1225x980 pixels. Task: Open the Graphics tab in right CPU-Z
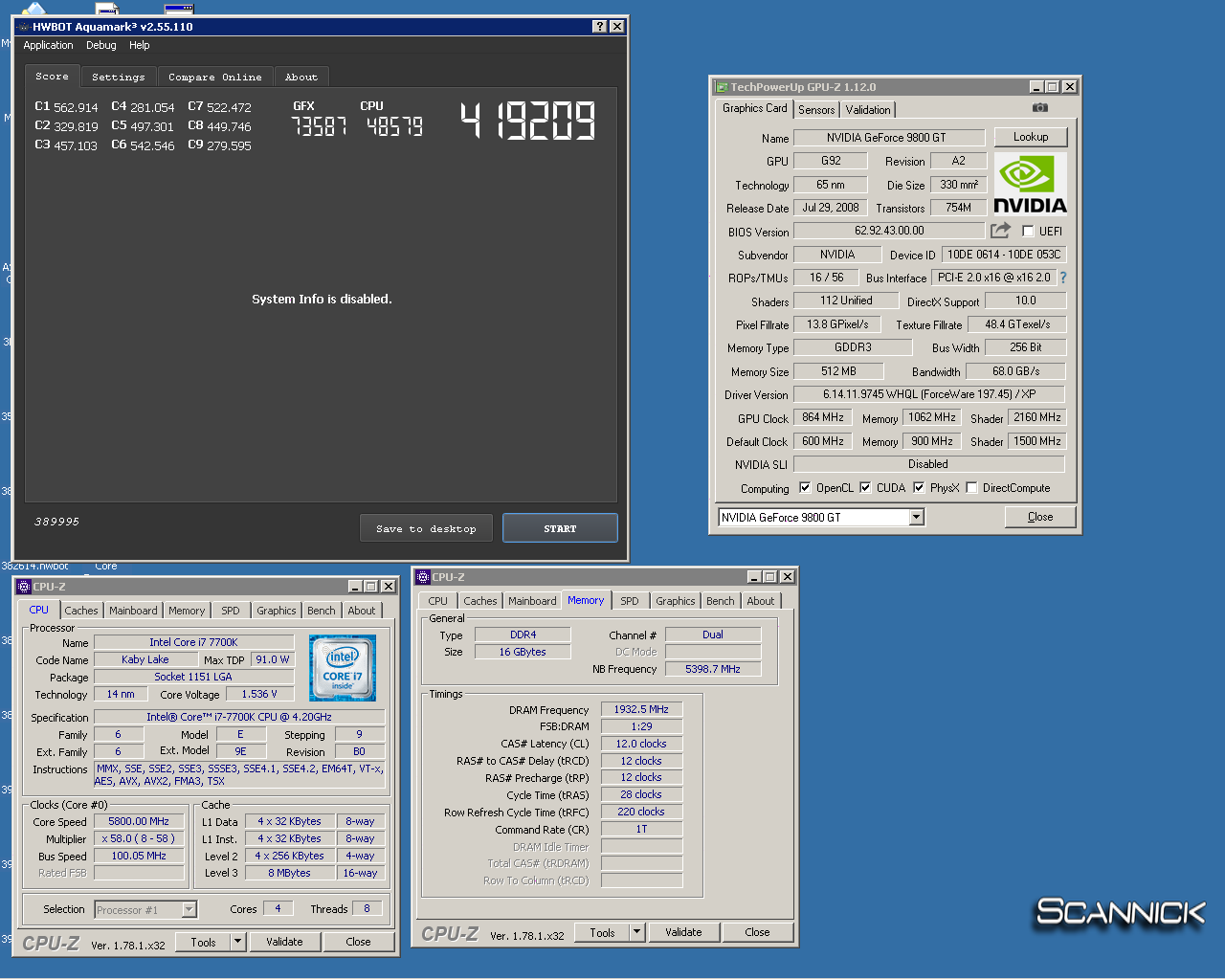676,601
